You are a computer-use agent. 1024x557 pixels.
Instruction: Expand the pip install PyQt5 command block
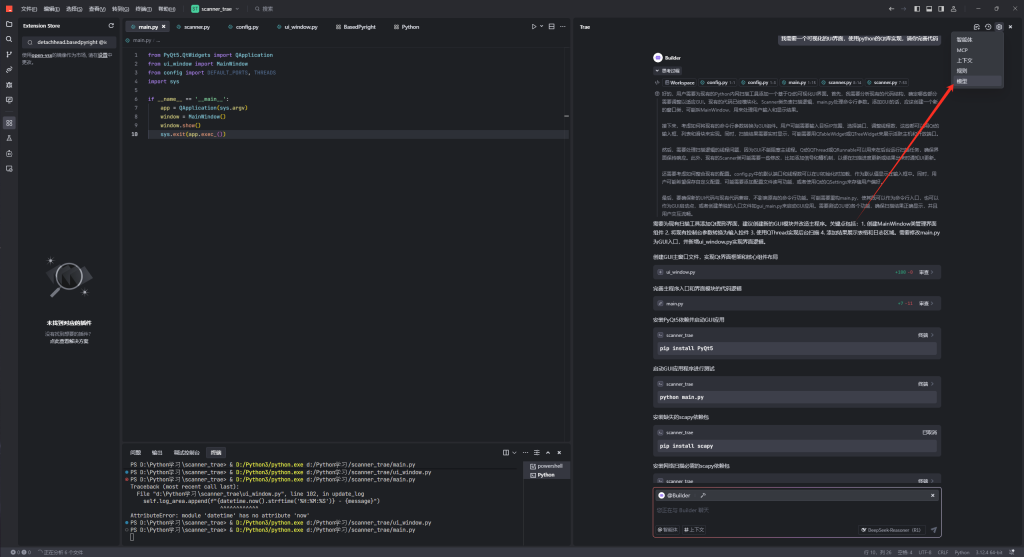[x=926, y=335]
